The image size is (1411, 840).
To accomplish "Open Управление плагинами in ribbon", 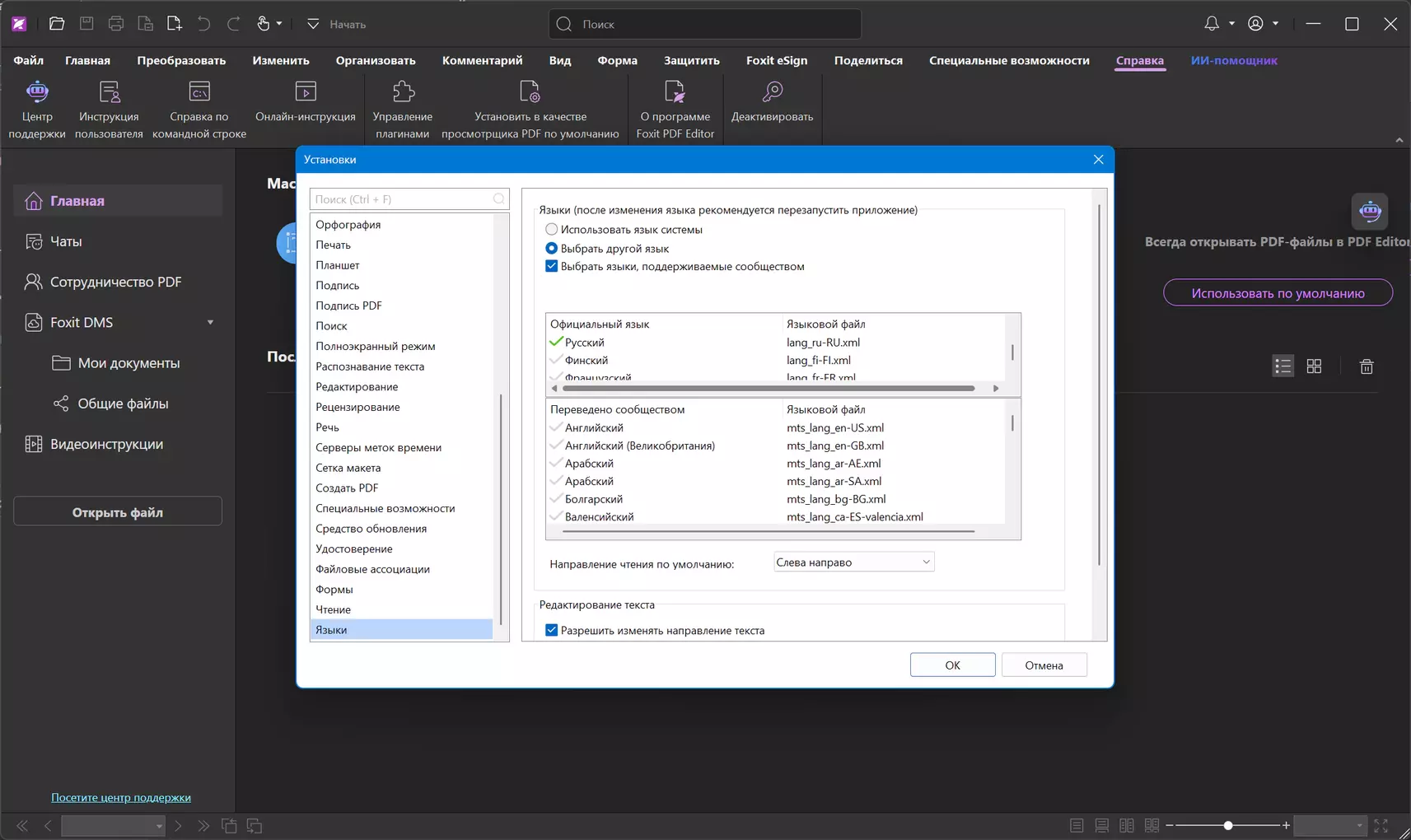I will click(403, 91).
